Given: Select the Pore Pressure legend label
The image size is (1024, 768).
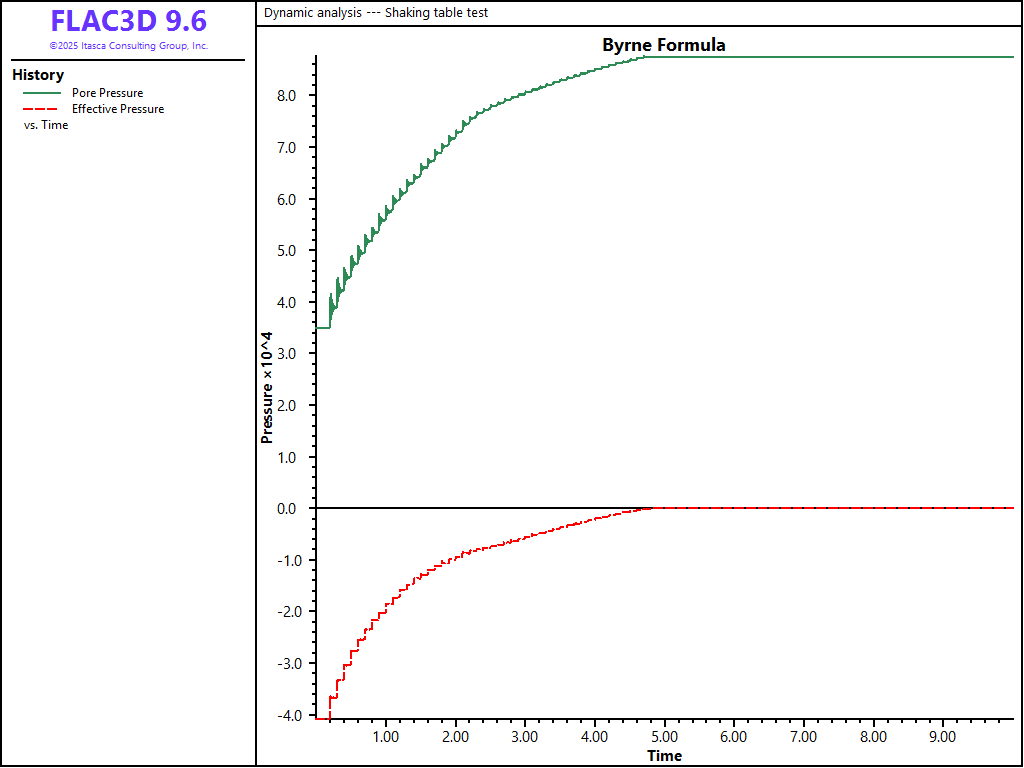Looking at the screenshot, I should pyautogui.click(x=107, y=93).
